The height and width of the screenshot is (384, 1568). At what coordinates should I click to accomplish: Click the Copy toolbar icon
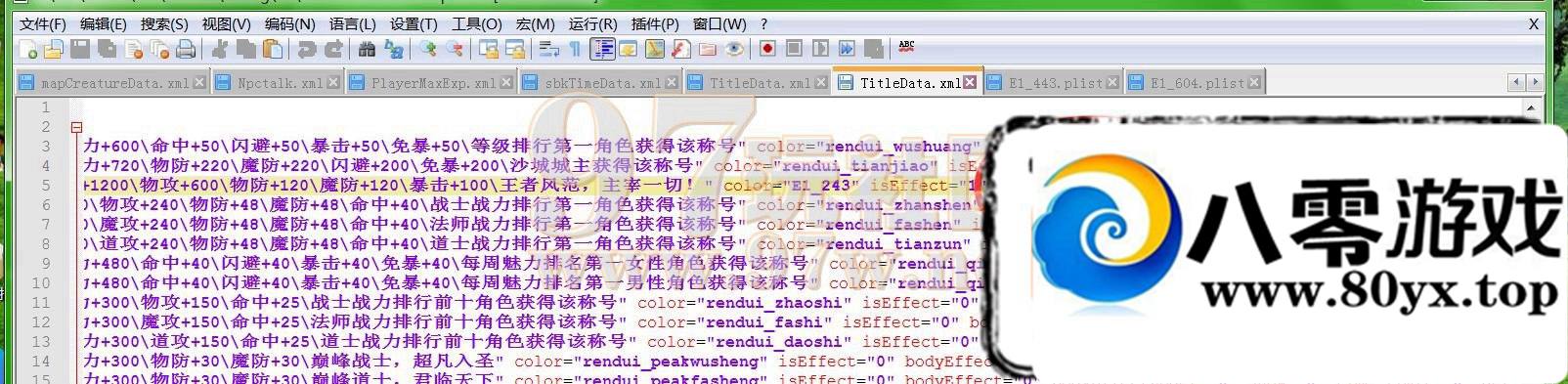[246, 49]
